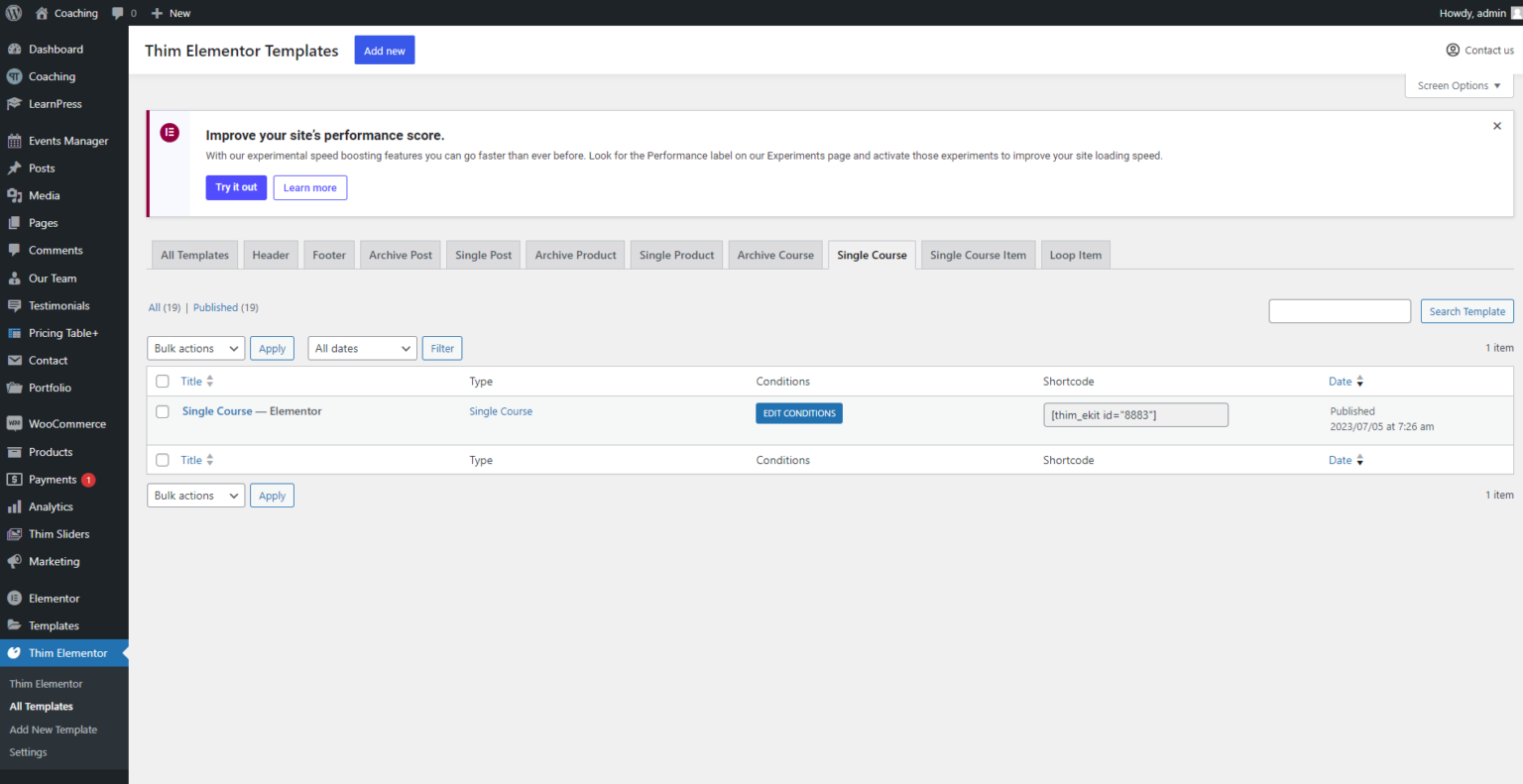
Task: Switch to the All Templates tab
Action: pyautogui.click(x=194, y=255)
